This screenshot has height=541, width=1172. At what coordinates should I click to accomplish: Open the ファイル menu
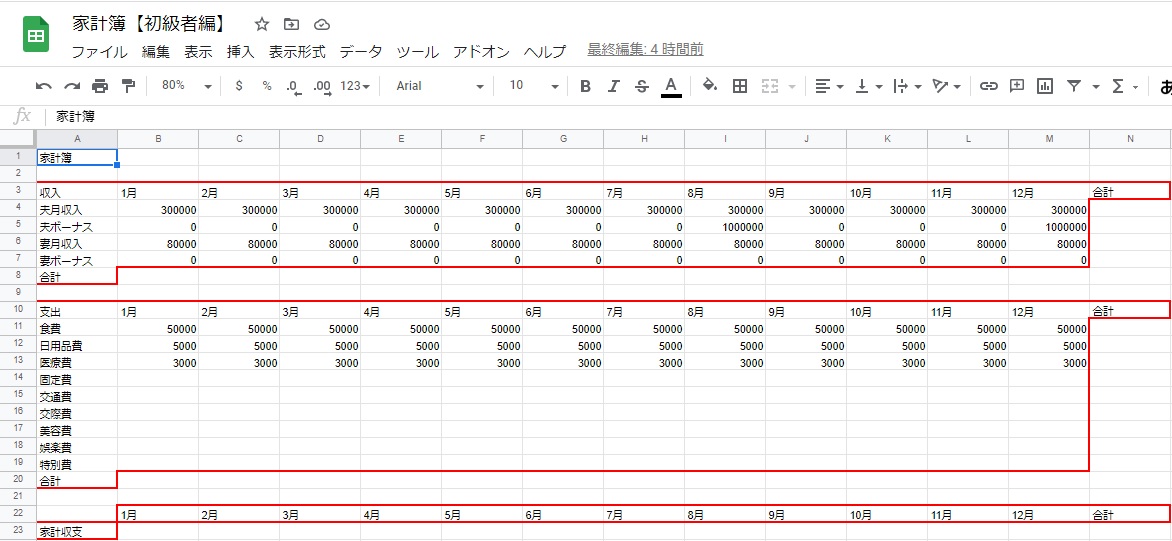click(x=99, y=52)
